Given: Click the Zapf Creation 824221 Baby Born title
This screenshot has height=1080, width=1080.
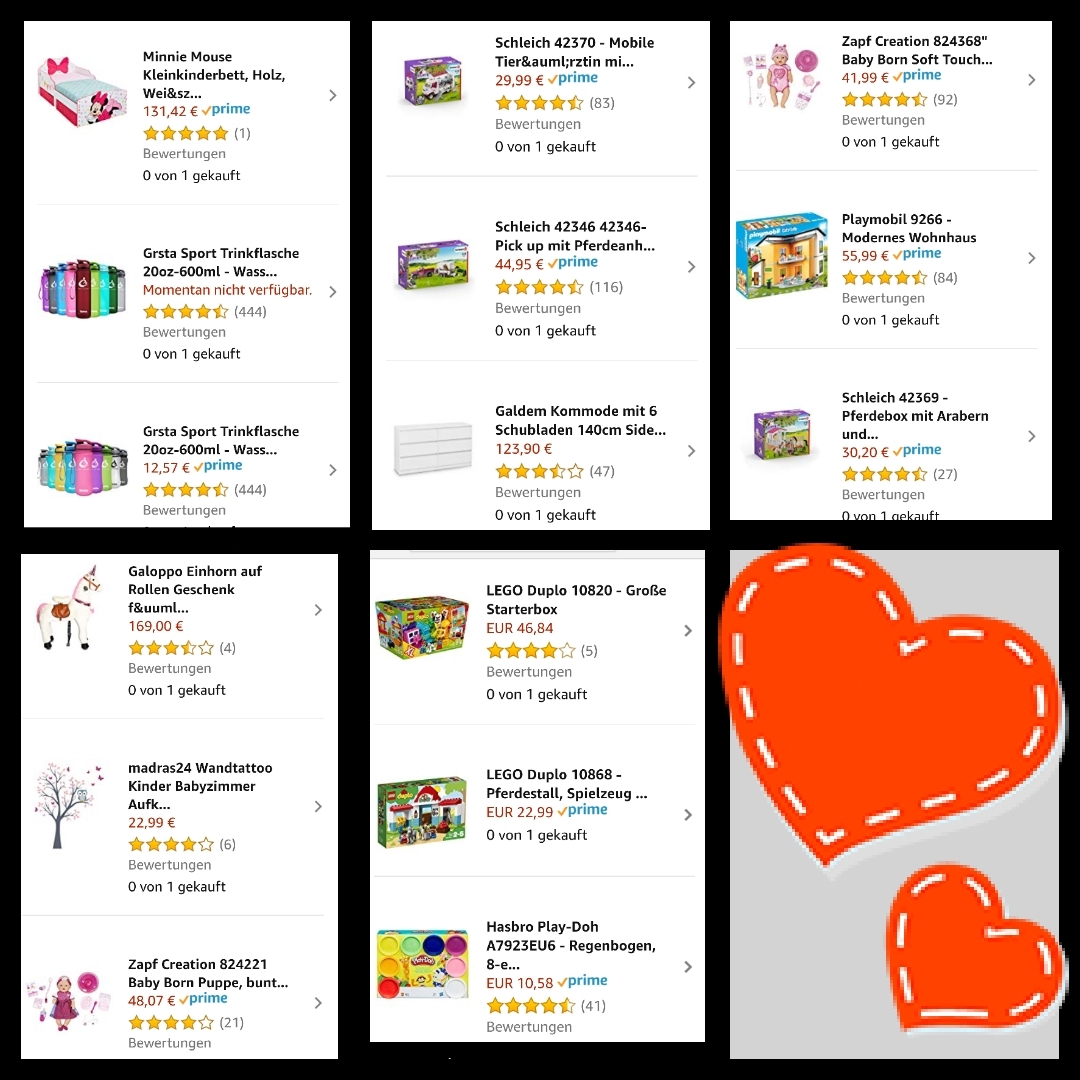Looking at the screenshot, I should click(207, 973).
